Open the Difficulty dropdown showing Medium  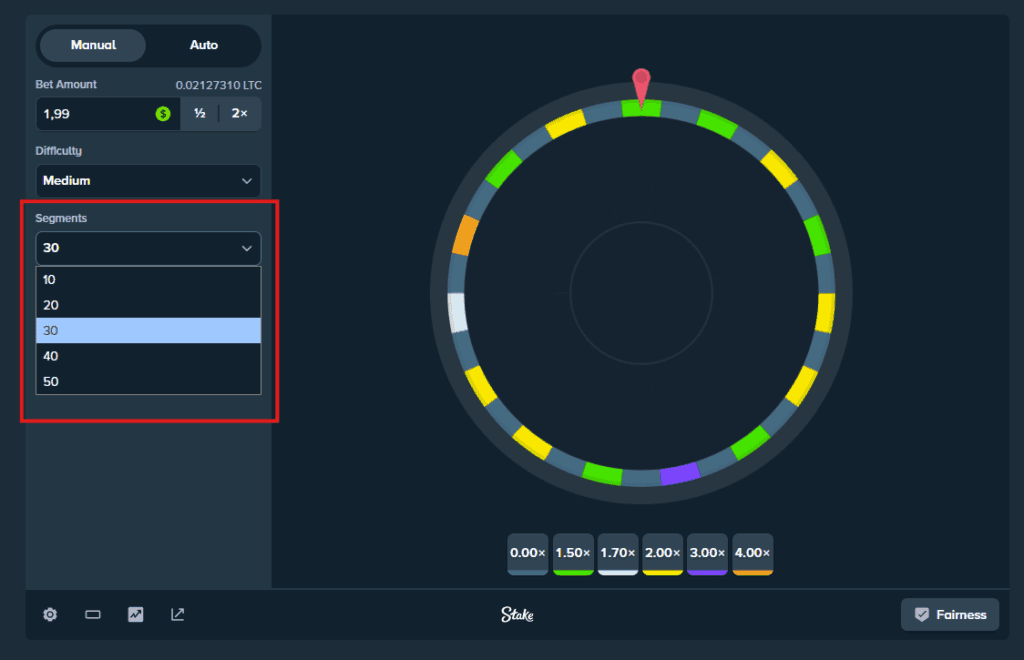pos(148,181)
